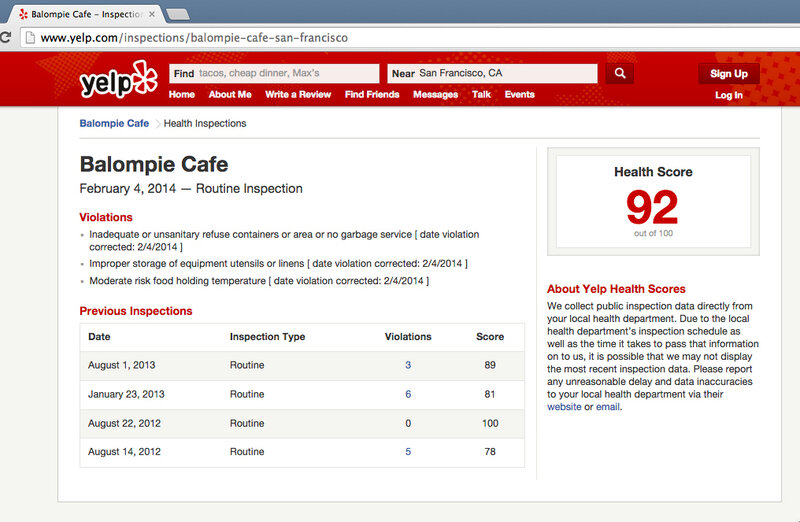Click the February 4, 2014 — Routine Inspection line
This screenshot has height=522, width=800.
[191, 189]
